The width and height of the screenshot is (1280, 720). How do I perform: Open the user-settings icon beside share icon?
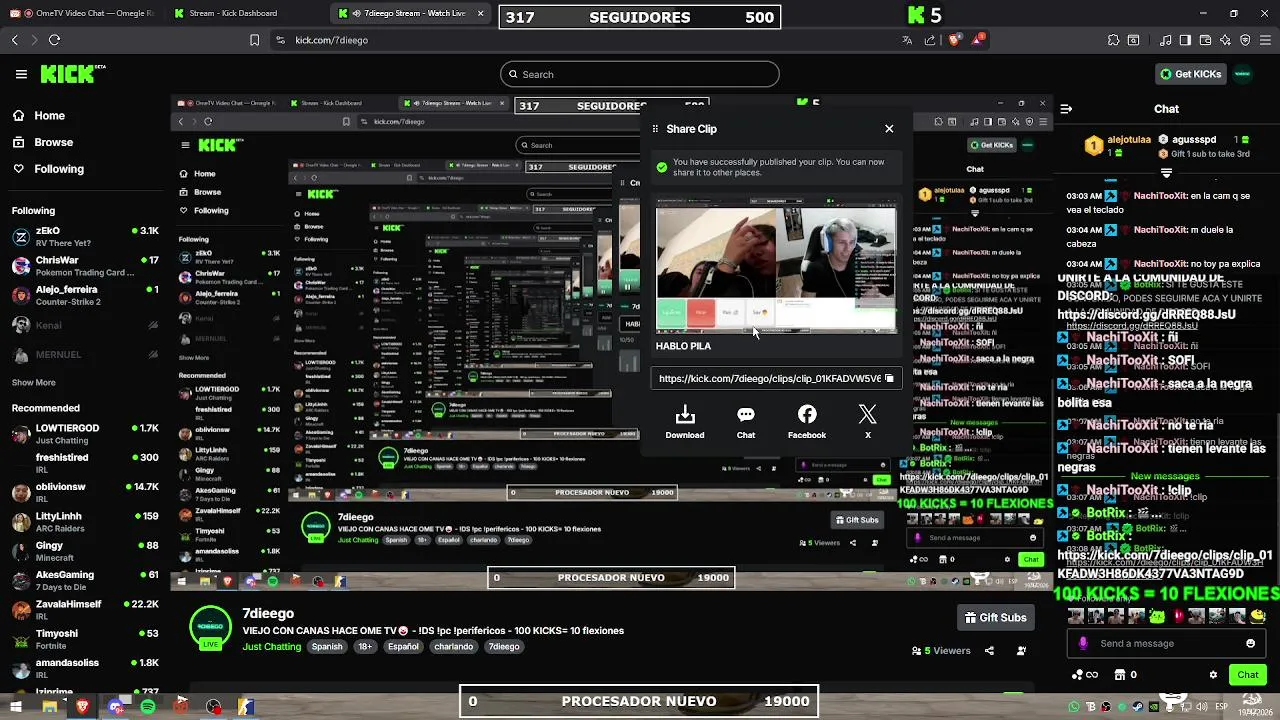pyautogui.click(x=1021, y=651)
